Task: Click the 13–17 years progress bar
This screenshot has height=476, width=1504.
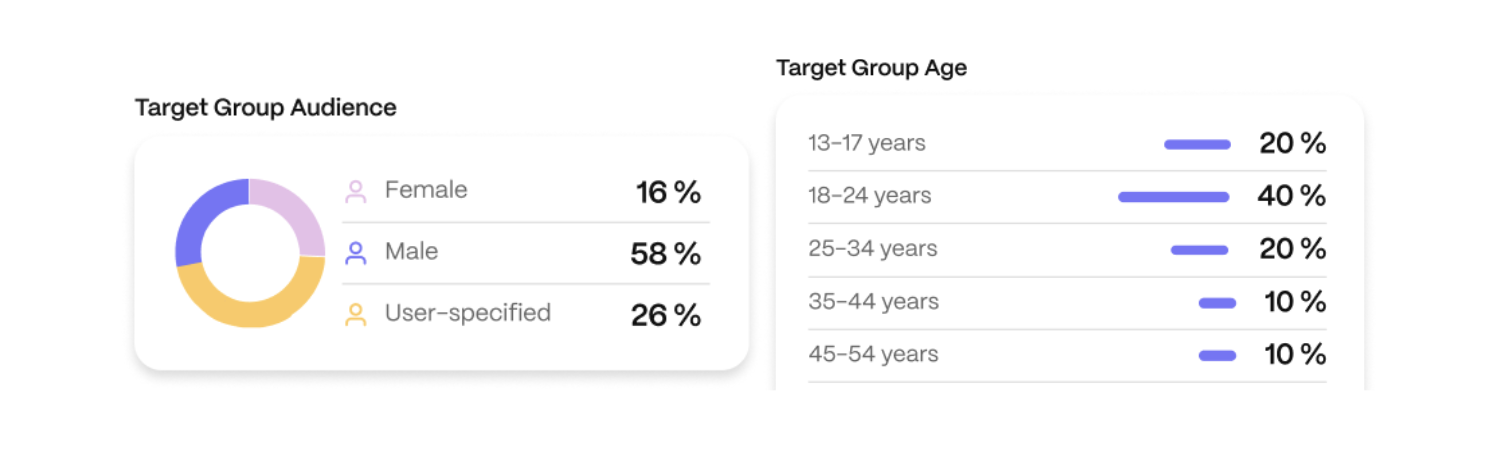Action: tap(1197, 145)
